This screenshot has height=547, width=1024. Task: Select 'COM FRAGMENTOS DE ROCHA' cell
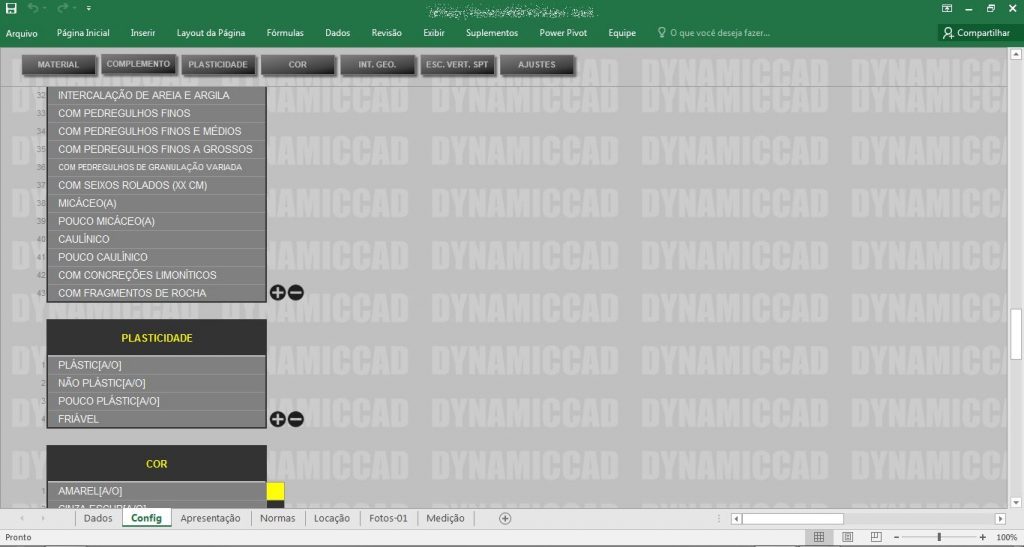pyautogui.click(x=157, y=293)
